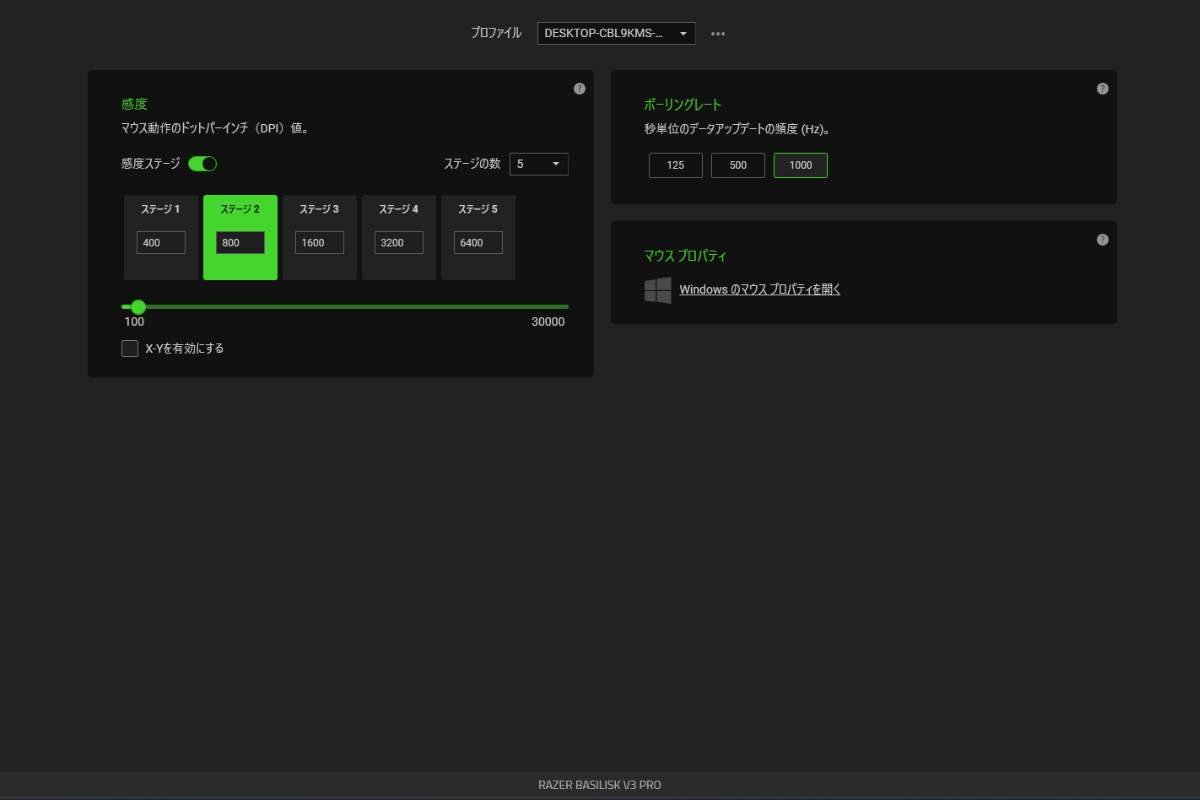
Task: Expand the ステージの数 dropdown
Action: (x=539, y=163)
